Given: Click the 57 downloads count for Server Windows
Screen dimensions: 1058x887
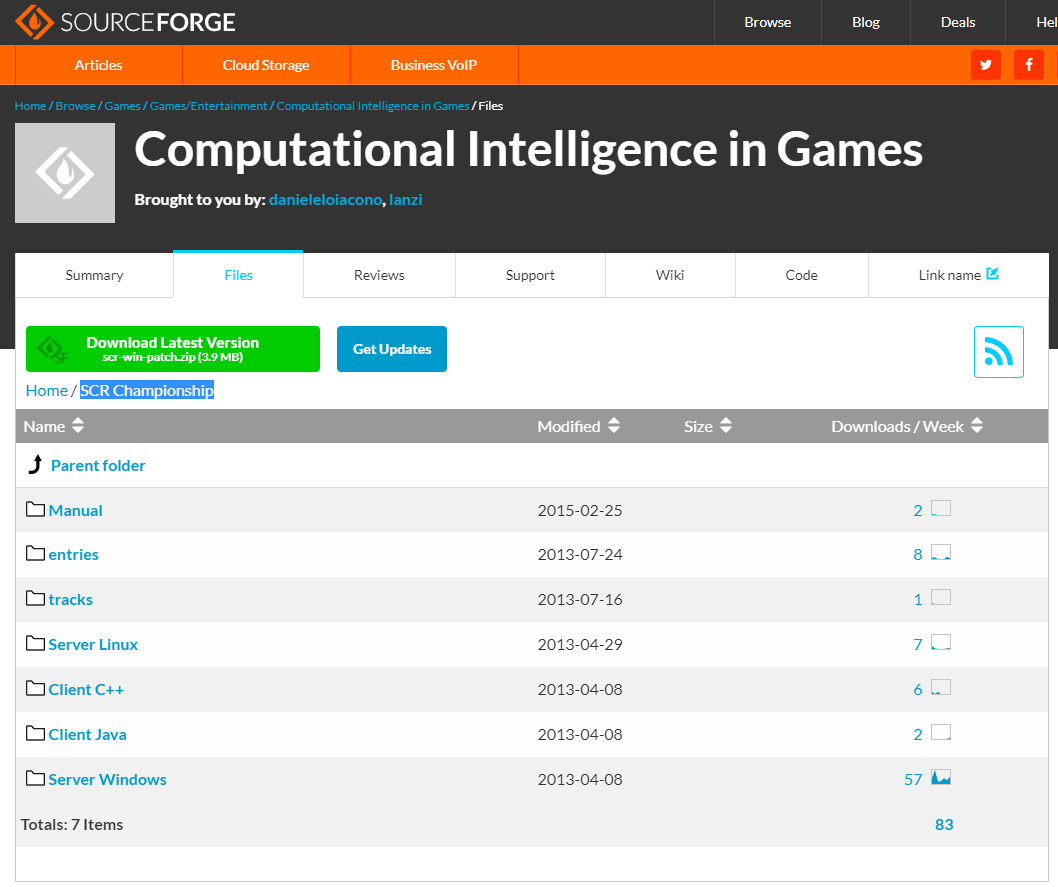Looking at the screenshot, I should (913, 780).
